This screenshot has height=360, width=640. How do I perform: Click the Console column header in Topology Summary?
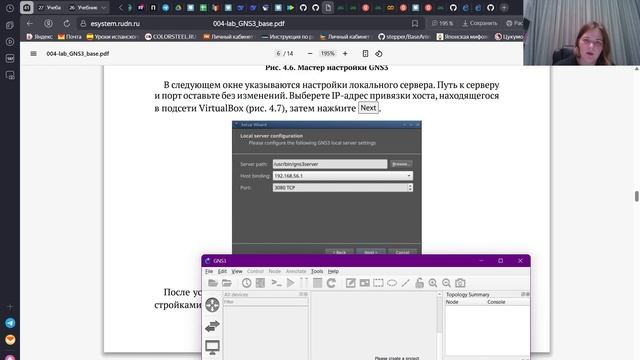(x=496, y=302)
